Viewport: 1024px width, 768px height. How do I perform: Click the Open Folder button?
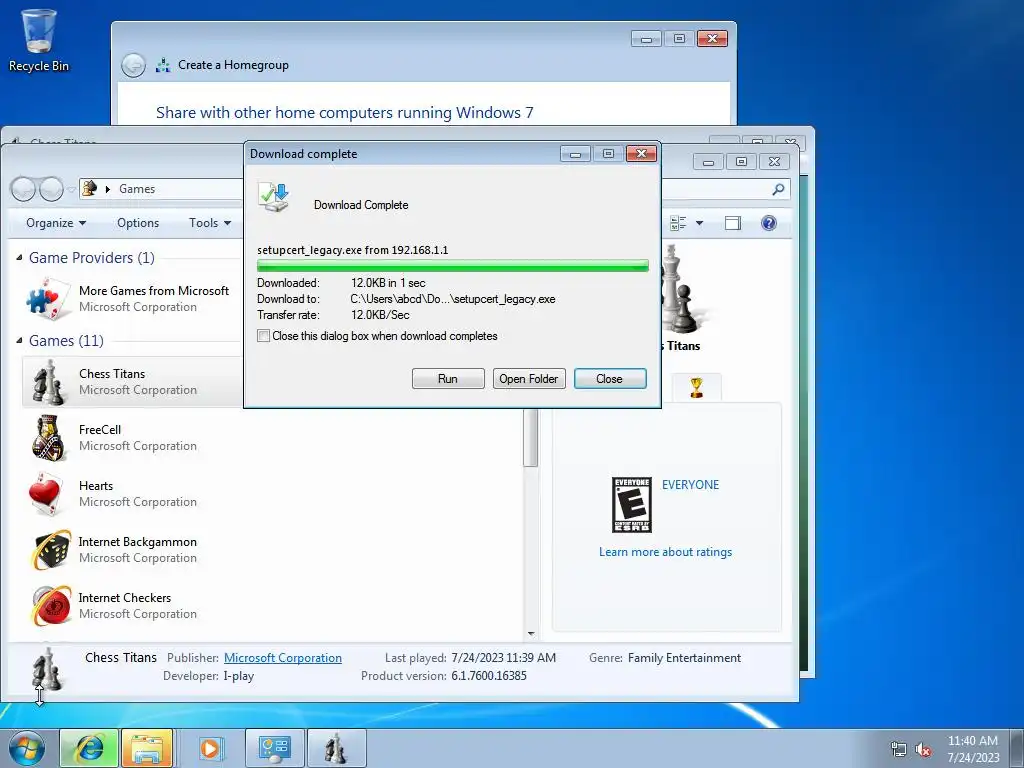point(529,379)
